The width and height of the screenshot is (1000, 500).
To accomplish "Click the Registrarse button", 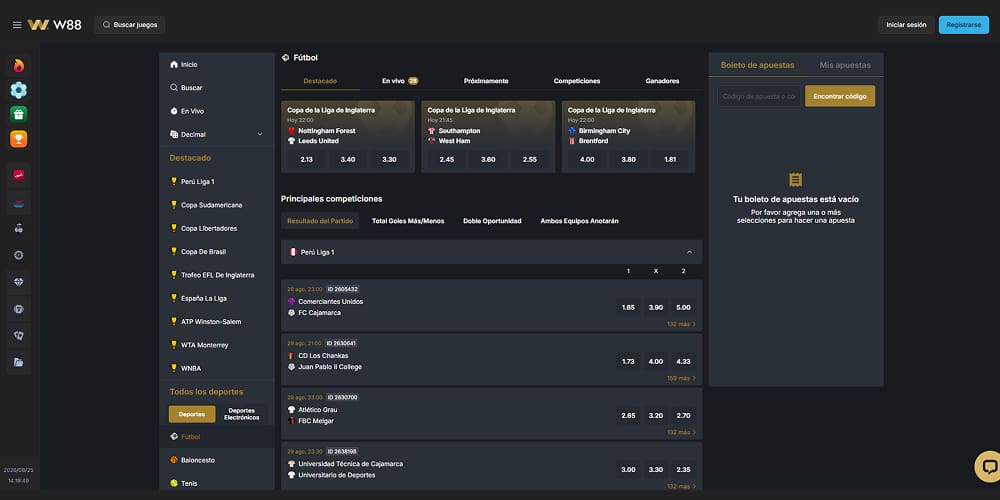I will click(964, 25).
